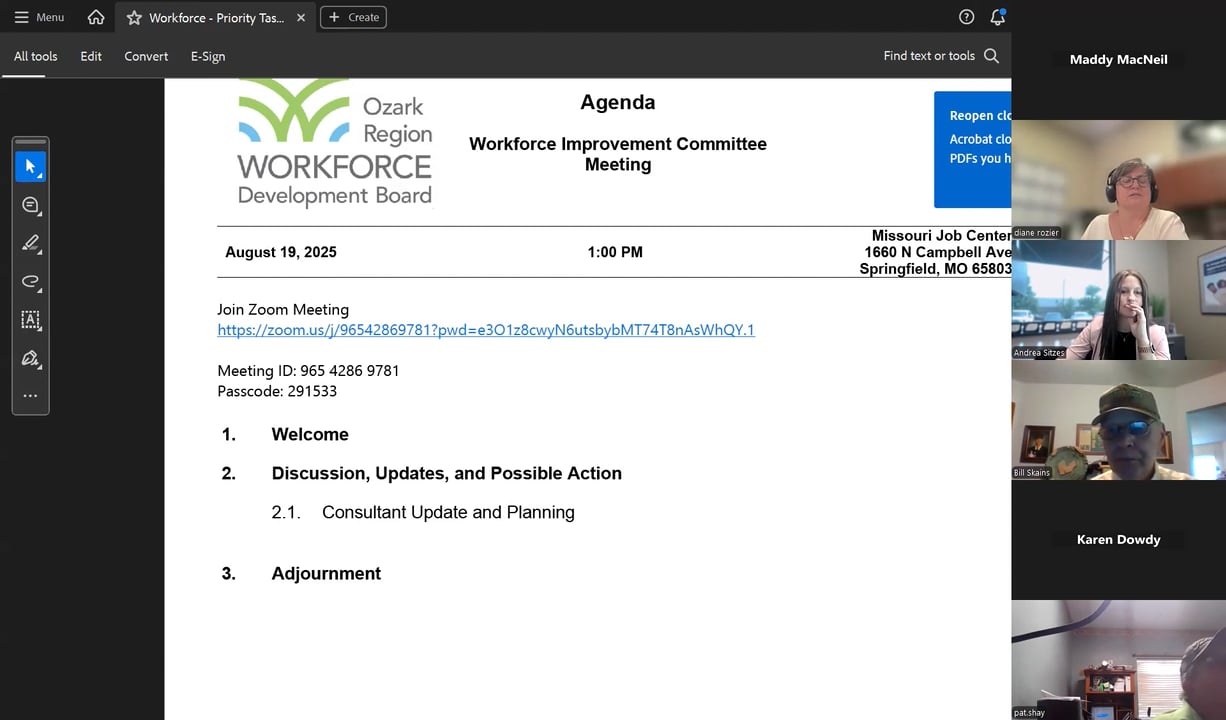The width and height of the screenshot is (1226, 720).
Task: Switch to the Convert tab
Action: click(x=146, y=56)
